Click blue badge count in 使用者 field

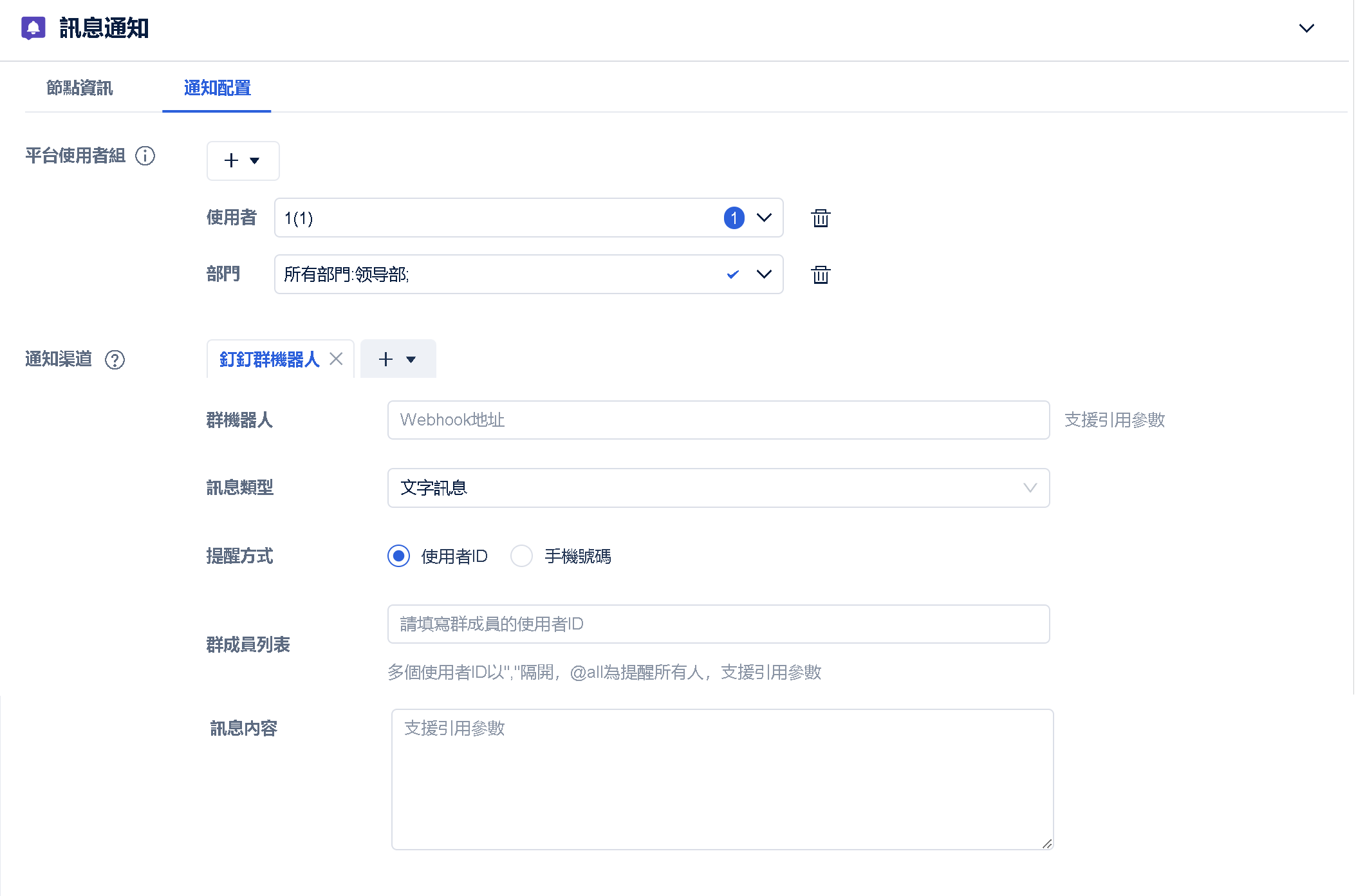pyautogui.click(x=734, y=218)
